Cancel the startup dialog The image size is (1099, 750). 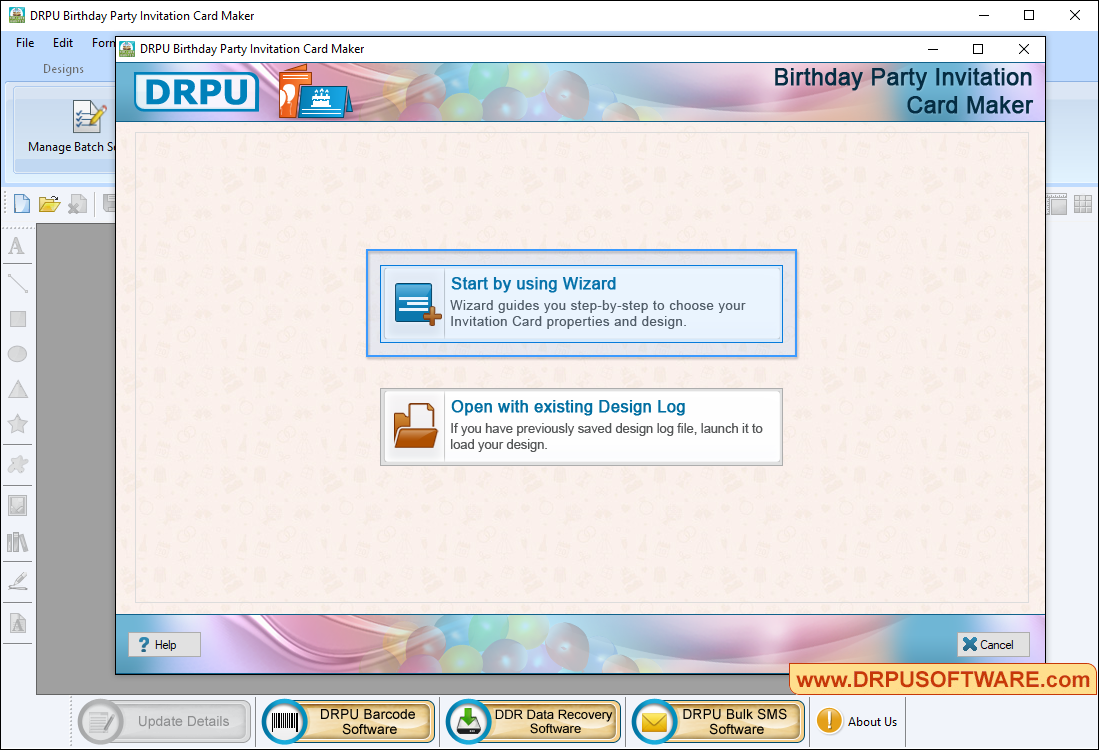tap(992, 644)
